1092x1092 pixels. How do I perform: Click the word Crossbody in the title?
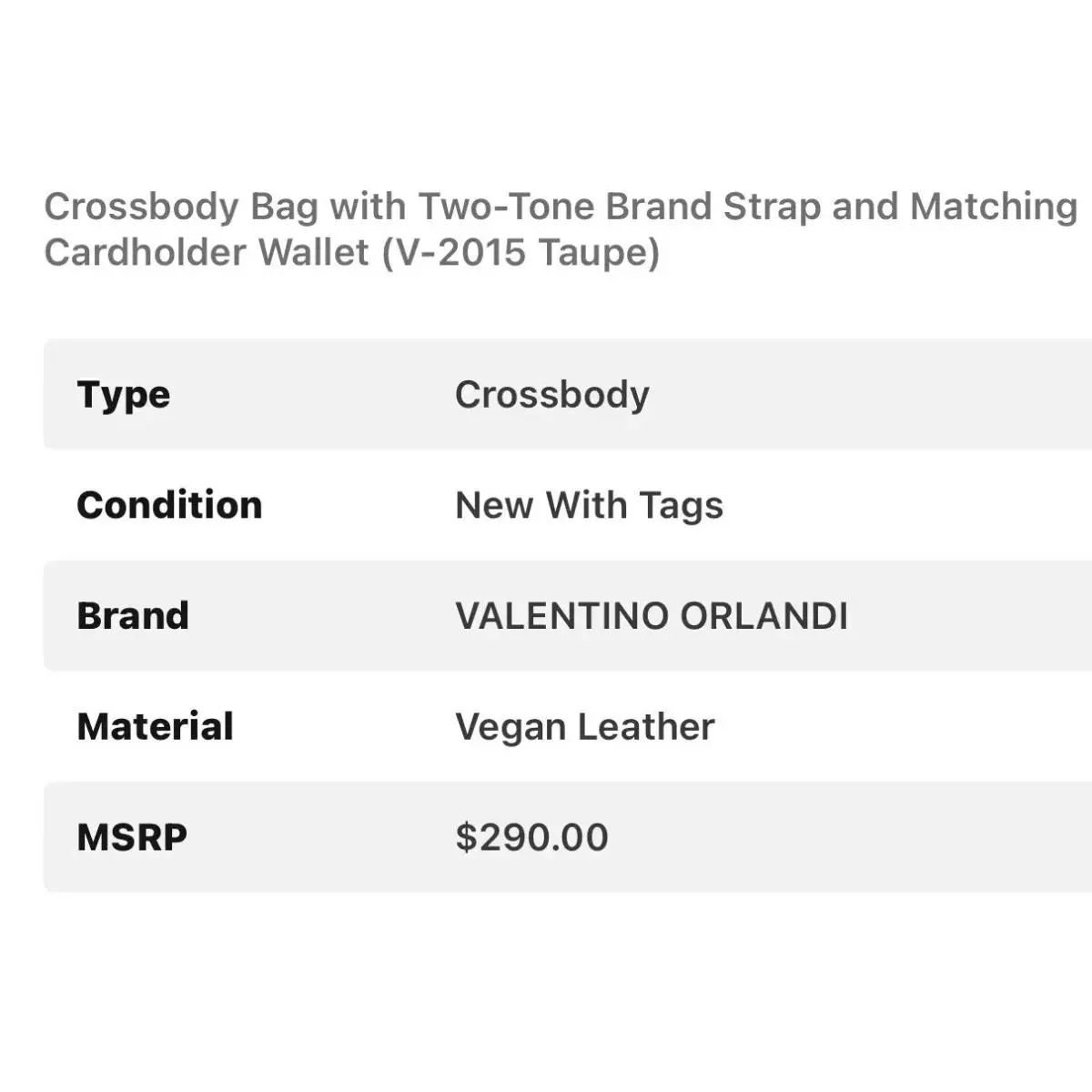[141, 208]
